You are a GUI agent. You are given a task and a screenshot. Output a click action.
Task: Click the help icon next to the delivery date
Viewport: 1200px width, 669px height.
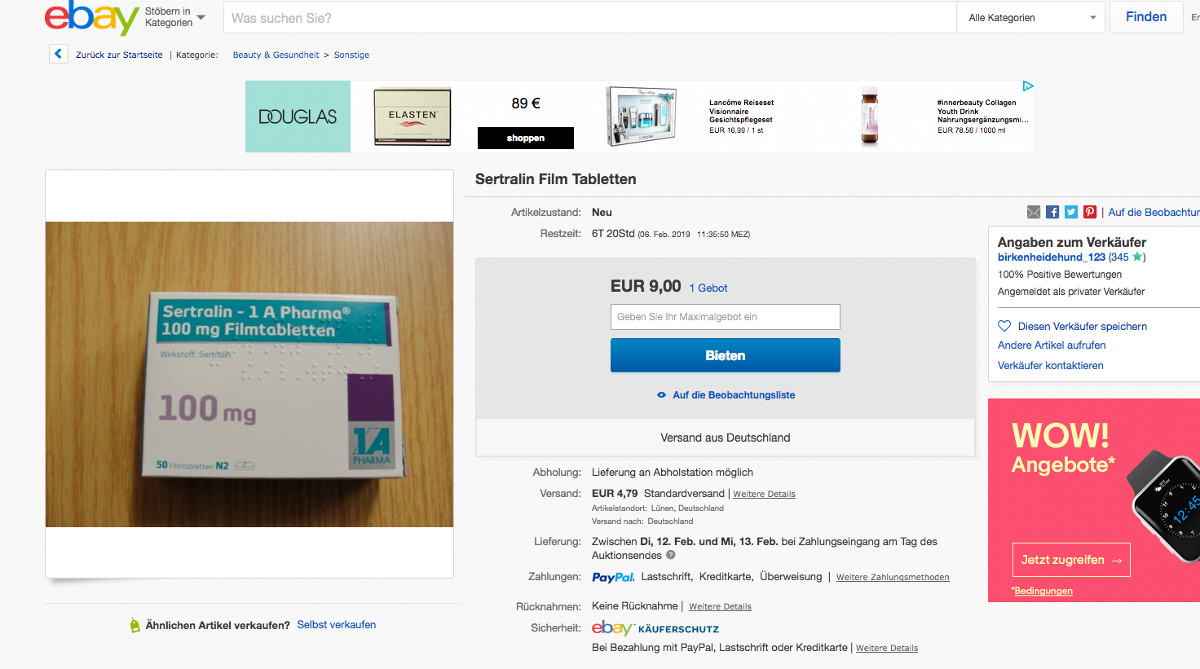point(671,555)
